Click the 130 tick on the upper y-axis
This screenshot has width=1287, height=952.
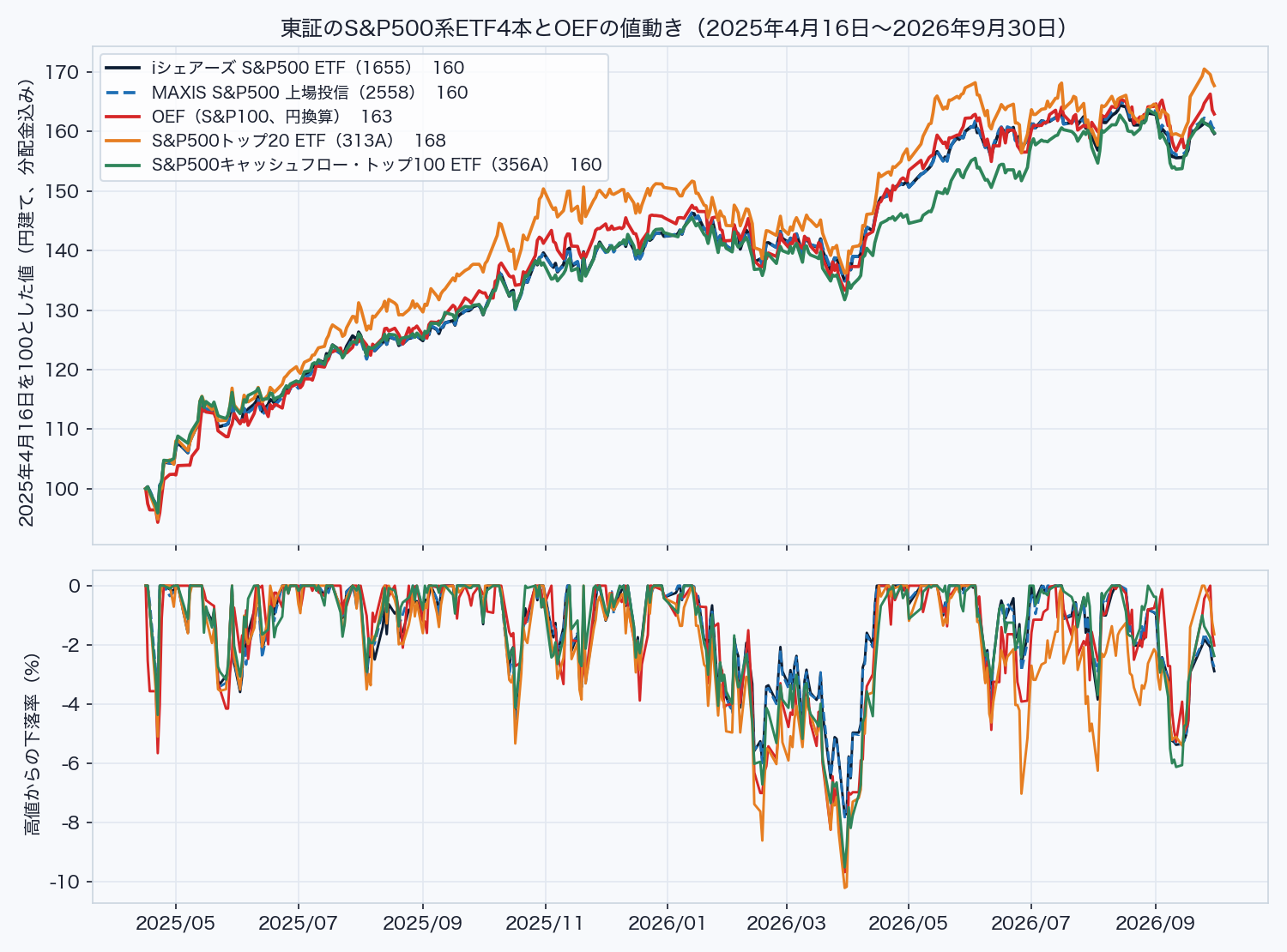(x=63, y=310)
